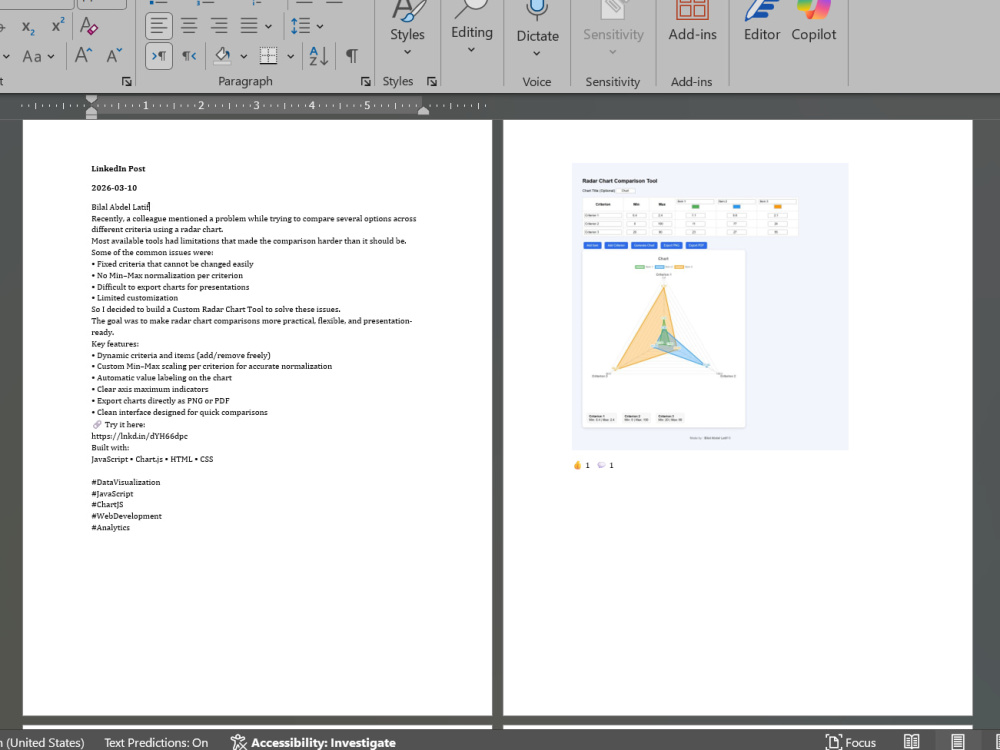Image resolution: width=1000 pixels, height=750 pixels.
Task: Click the 'Built with:' line
Action: point(110,448)
